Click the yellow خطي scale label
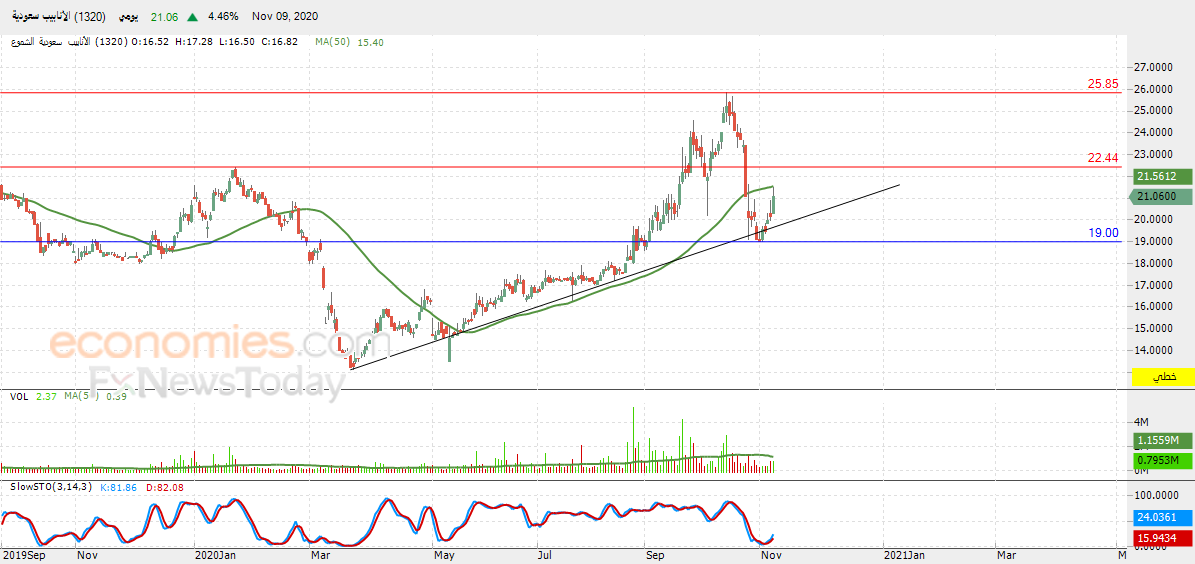Screen dimensions: 1195x564 pyautogui.click(x=1161, y=377)
